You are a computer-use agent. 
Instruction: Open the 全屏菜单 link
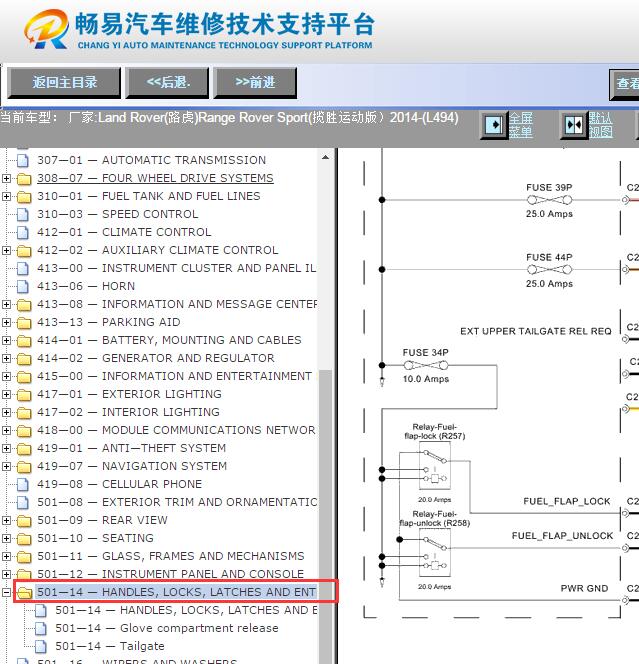pos(520,125)
